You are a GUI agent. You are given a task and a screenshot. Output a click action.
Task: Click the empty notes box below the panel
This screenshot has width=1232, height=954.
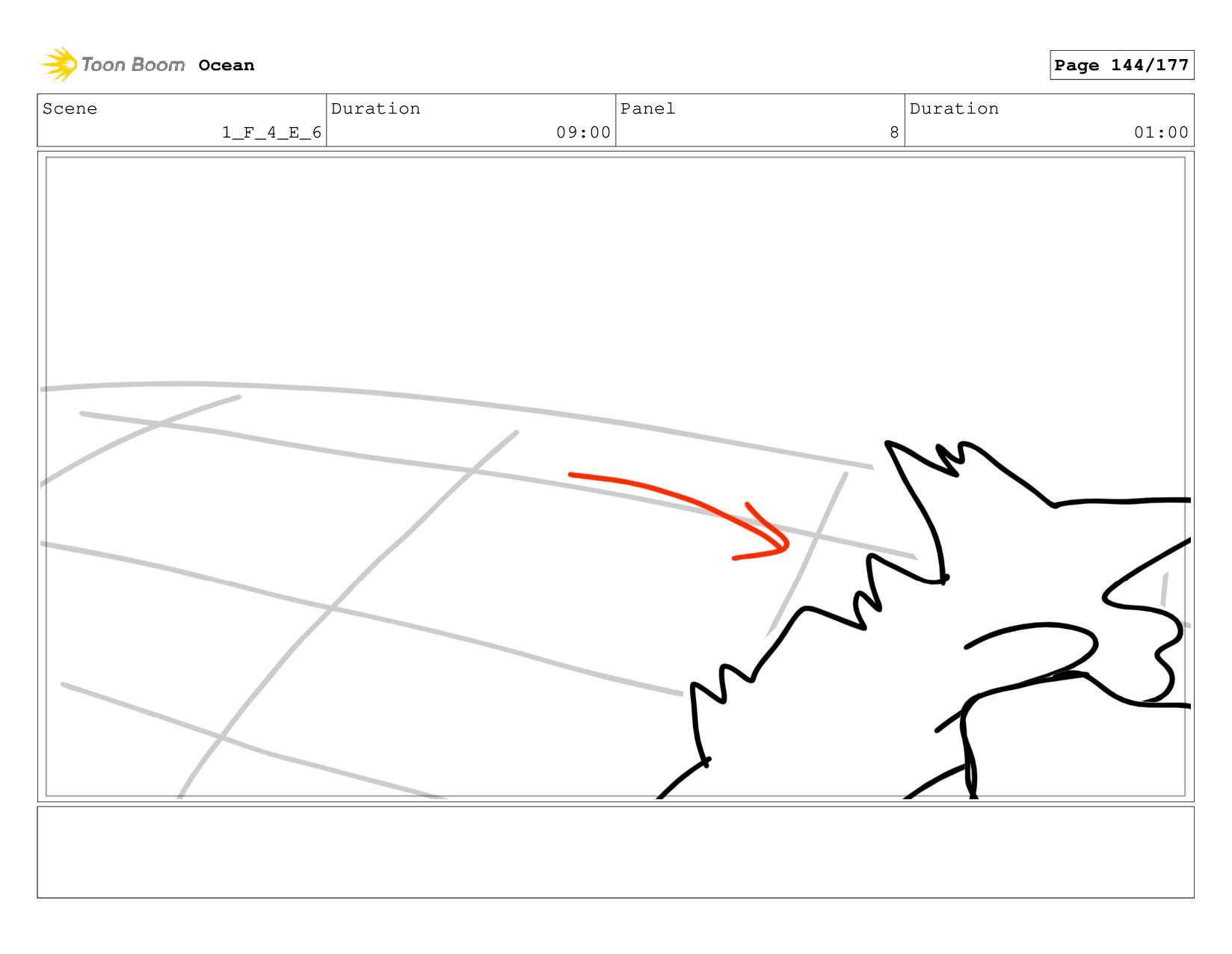click(615, 852)
